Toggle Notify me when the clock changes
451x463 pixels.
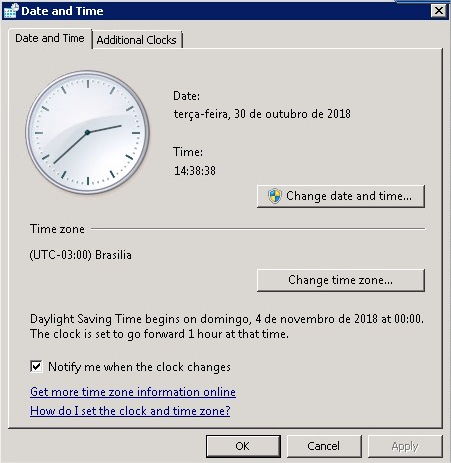coord(36,367)
